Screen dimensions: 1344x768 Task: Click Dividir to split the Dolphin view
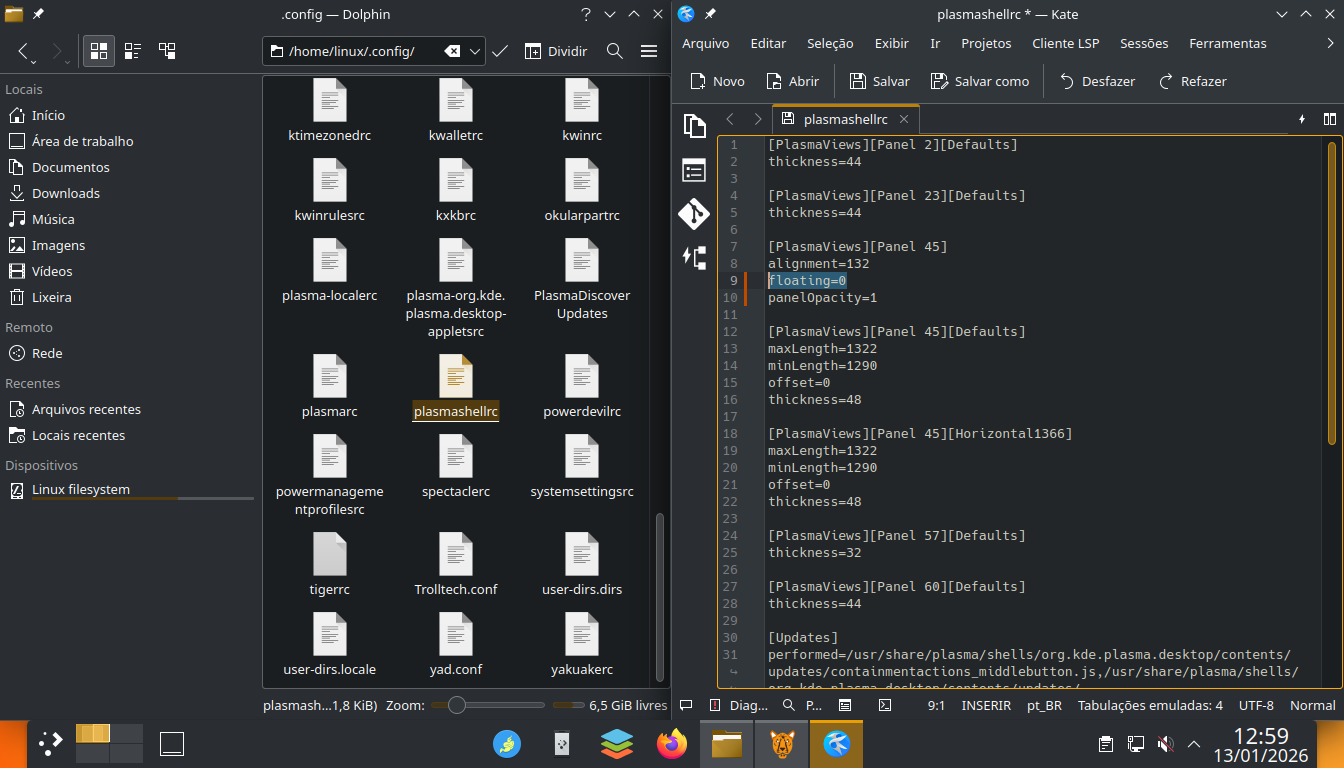pos(556,51)
